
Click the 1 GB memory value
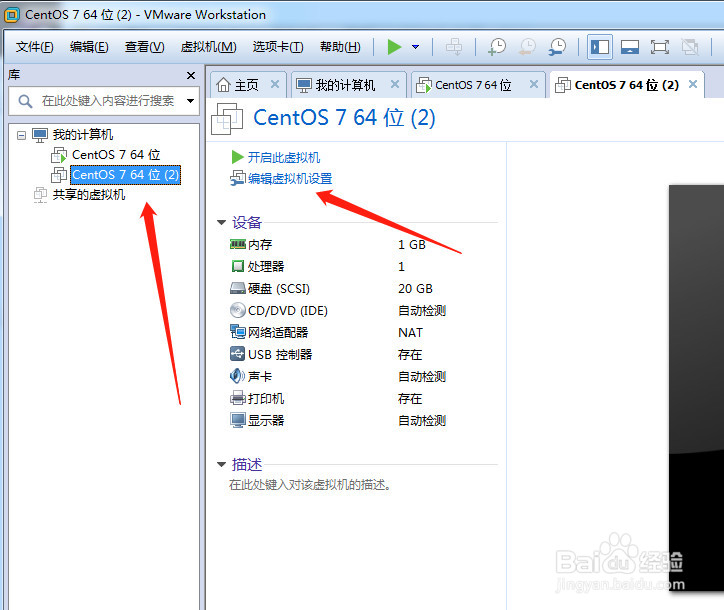[x=412, y=245]
